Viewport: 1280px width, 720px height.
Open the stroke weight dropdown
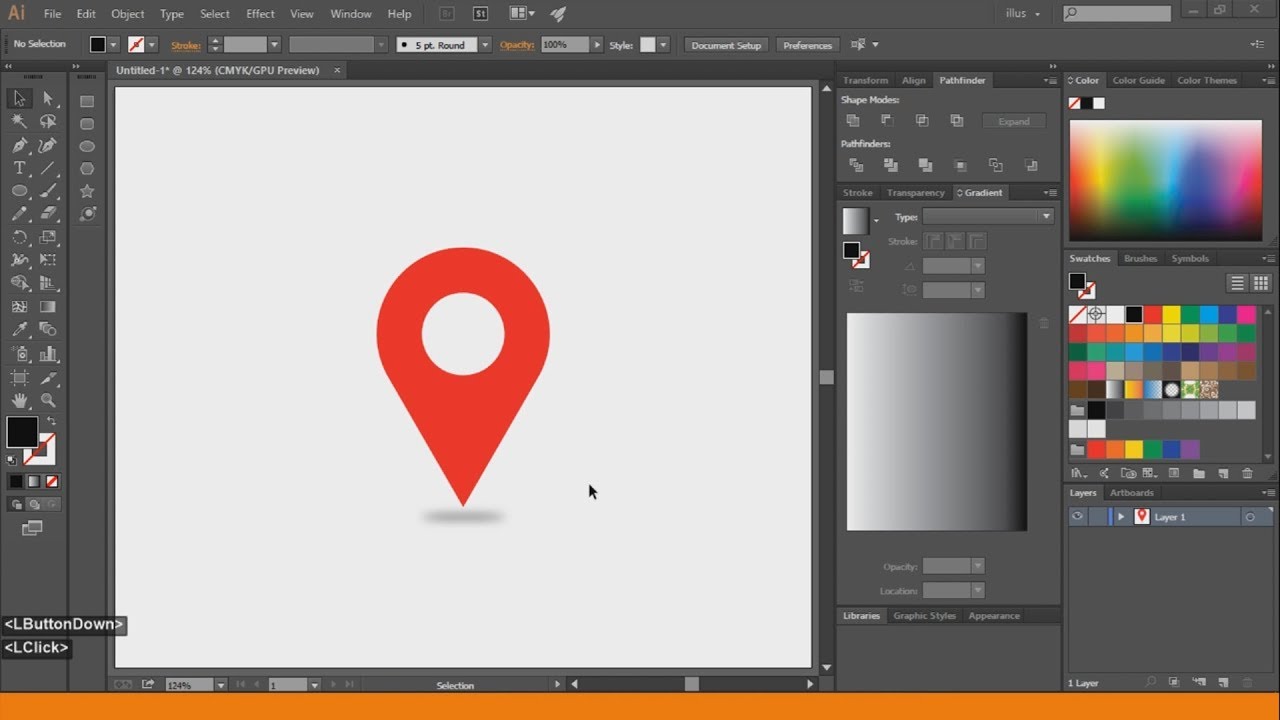(274, 45)
